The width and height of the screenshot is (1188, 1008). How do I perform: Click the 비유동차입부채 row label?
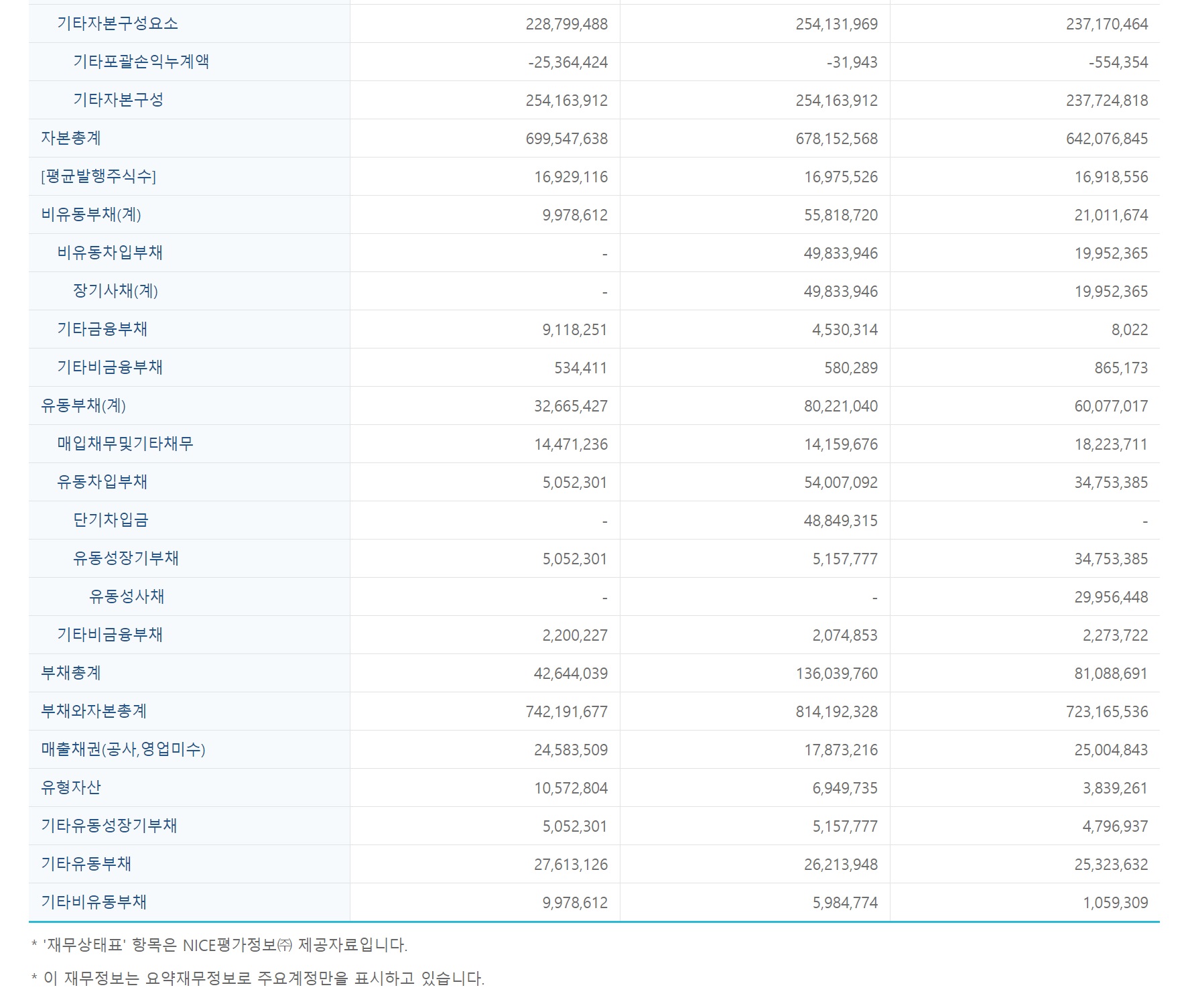point(111,253)
